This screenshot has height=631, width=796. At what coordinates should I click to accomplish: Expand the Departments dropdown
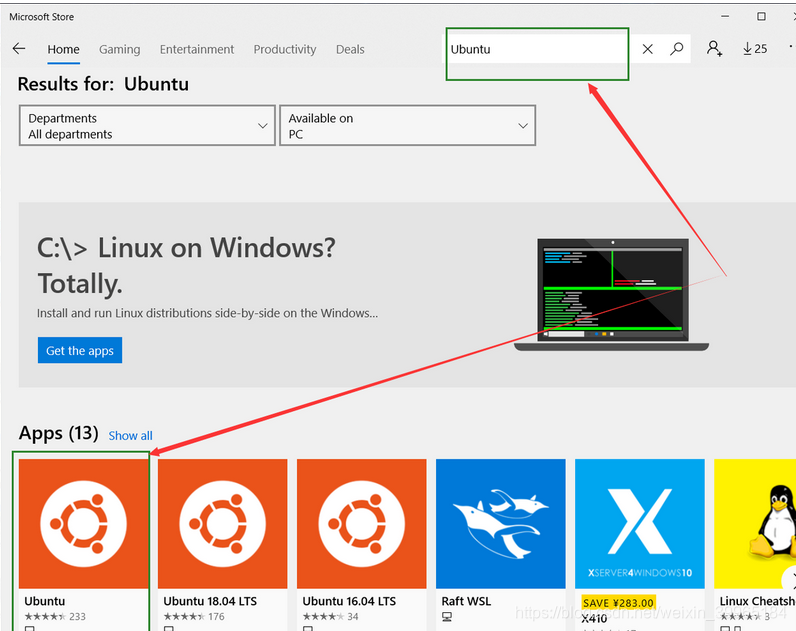[147, 125]
